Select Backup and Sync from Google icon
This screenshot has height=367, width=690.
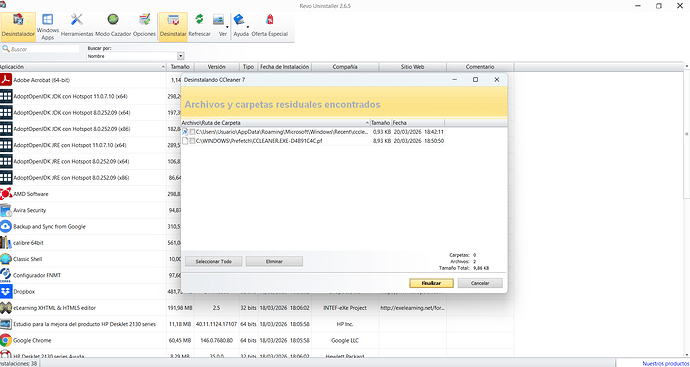point(6,227)
